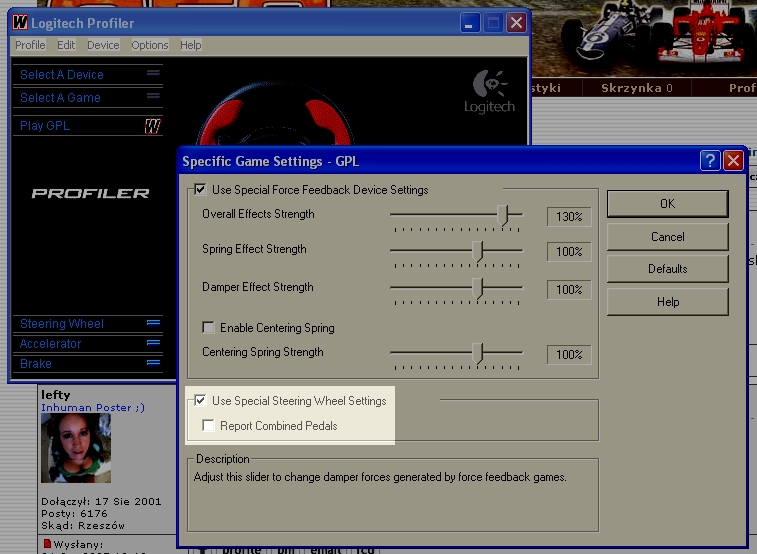This screenshot has height=554, width=757.
Task: Click the Spring Effect 100% value field
Action: click(x=569, y=251)
